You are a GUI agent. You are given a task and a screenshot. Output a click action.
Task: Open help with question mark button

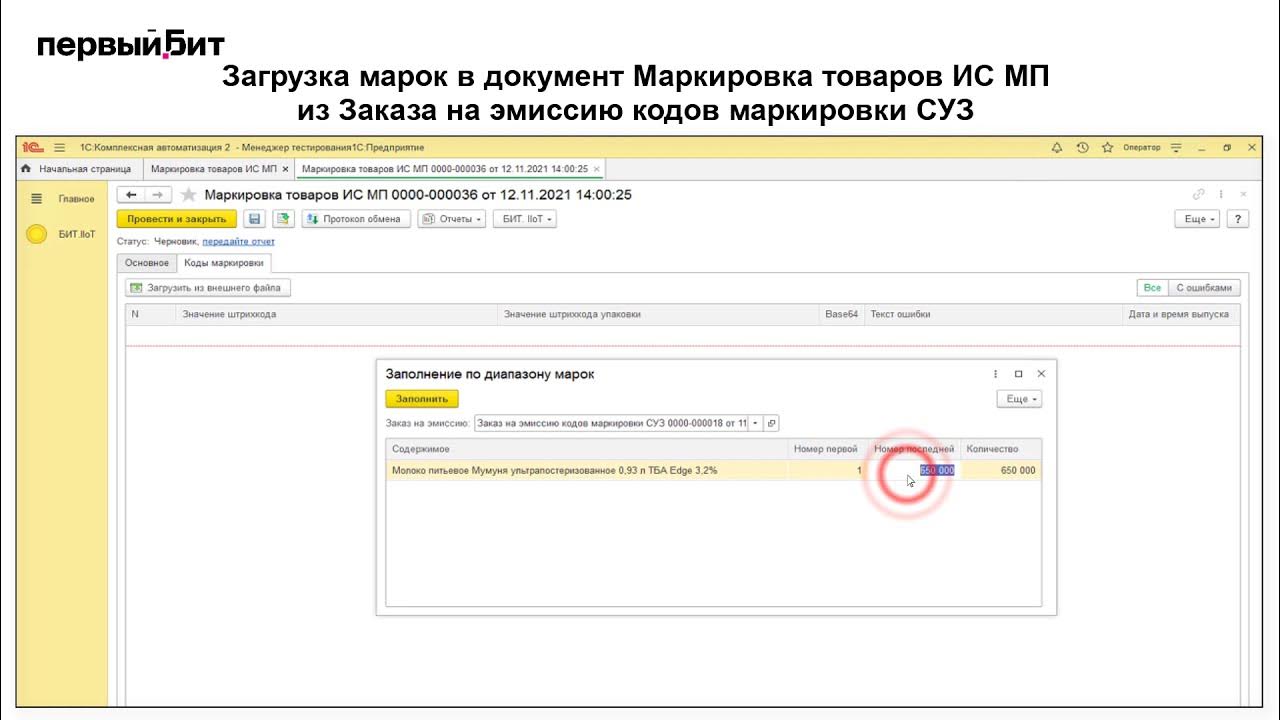1238,219
